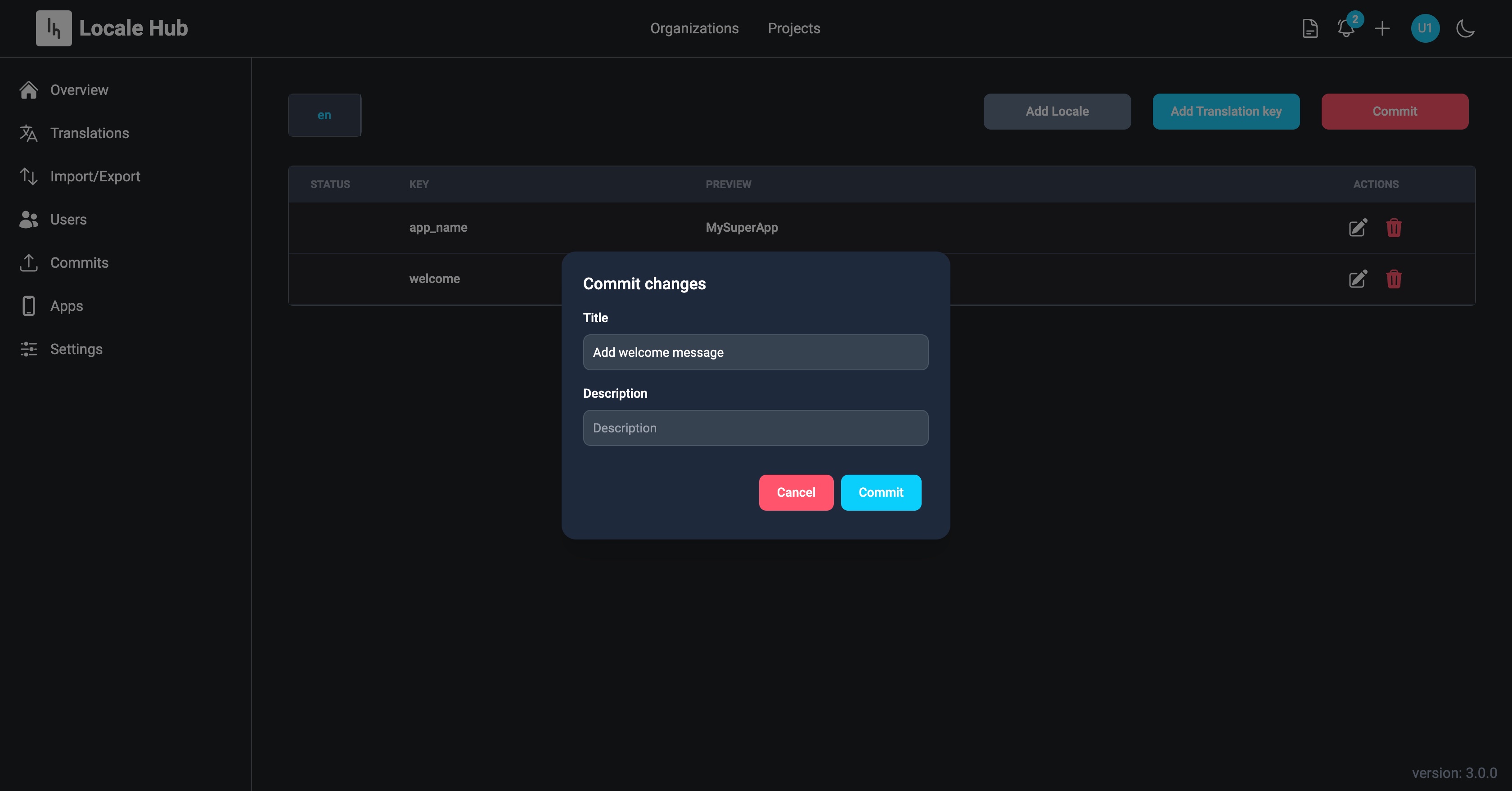Image resolution: width=1512 pixels, height=791 pixels.
Task: Toggle dark mode moon icon
Action: 1466,28
